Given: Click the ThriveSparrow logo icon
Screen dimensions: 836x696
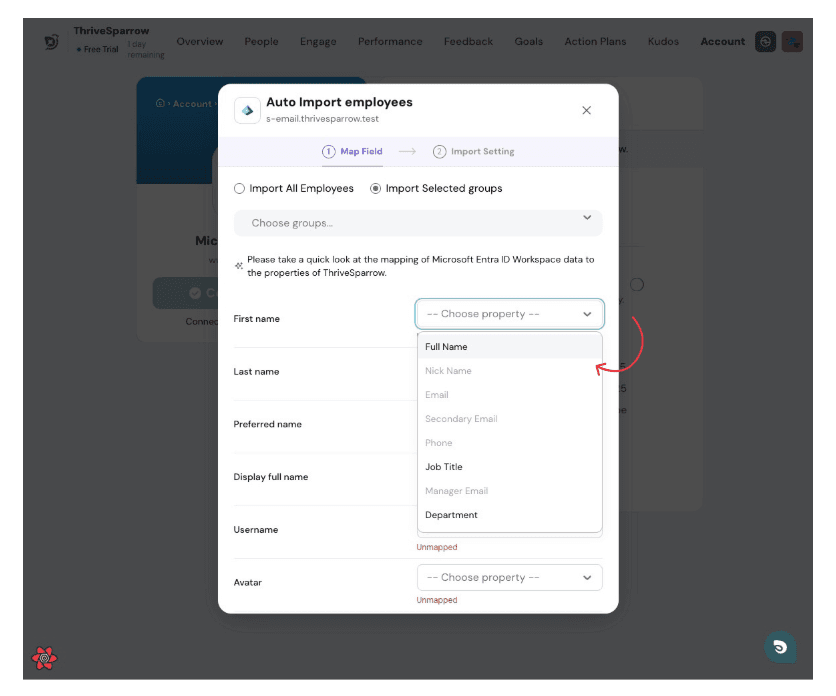Looking at the screenshot, I should click(51, 42).
